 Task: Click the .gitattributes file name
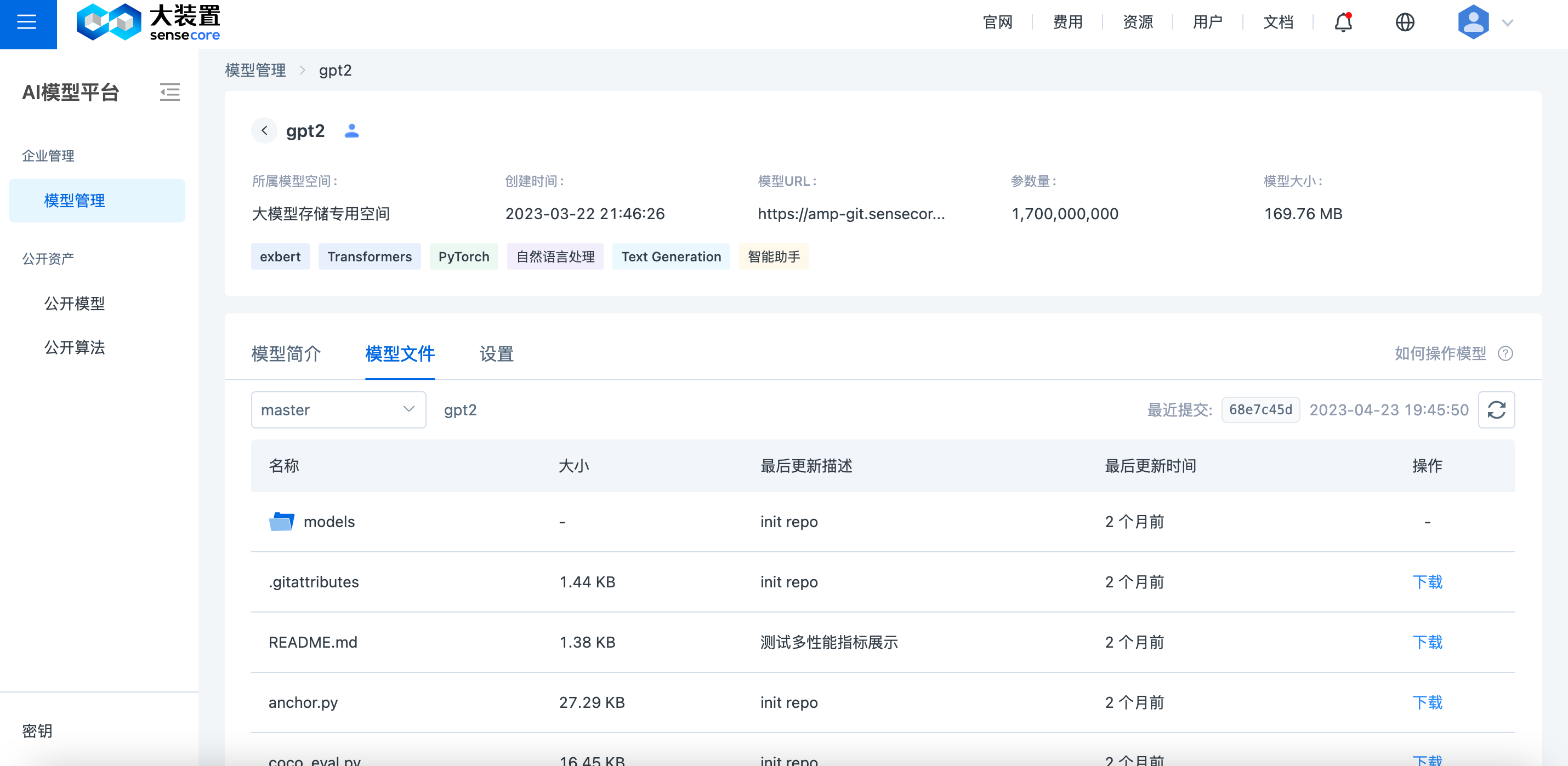click(x=314, y=582)
